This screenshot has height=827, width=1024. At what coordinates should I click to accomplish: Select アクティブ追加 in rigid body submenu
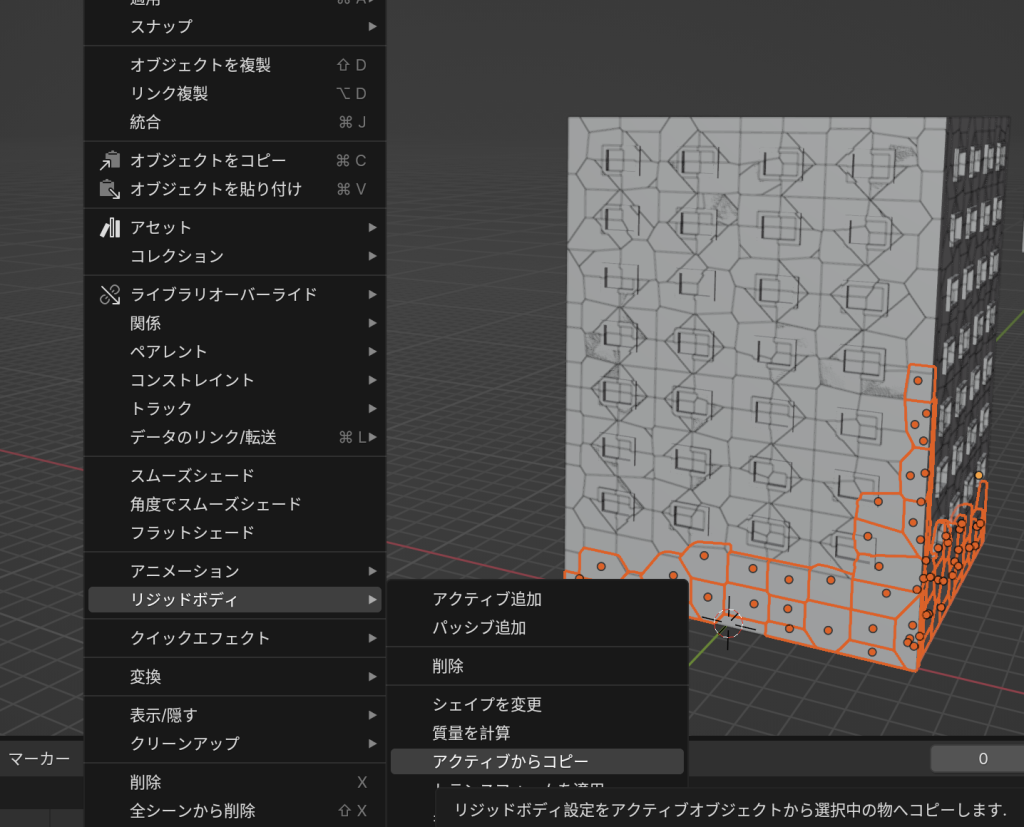click(x=487, y=599)
